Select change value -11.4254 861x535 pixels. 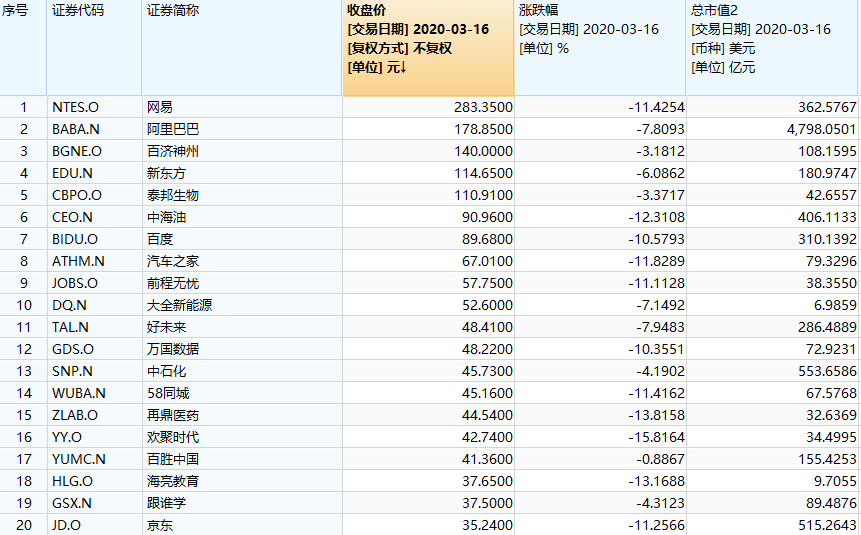[656, 107]
